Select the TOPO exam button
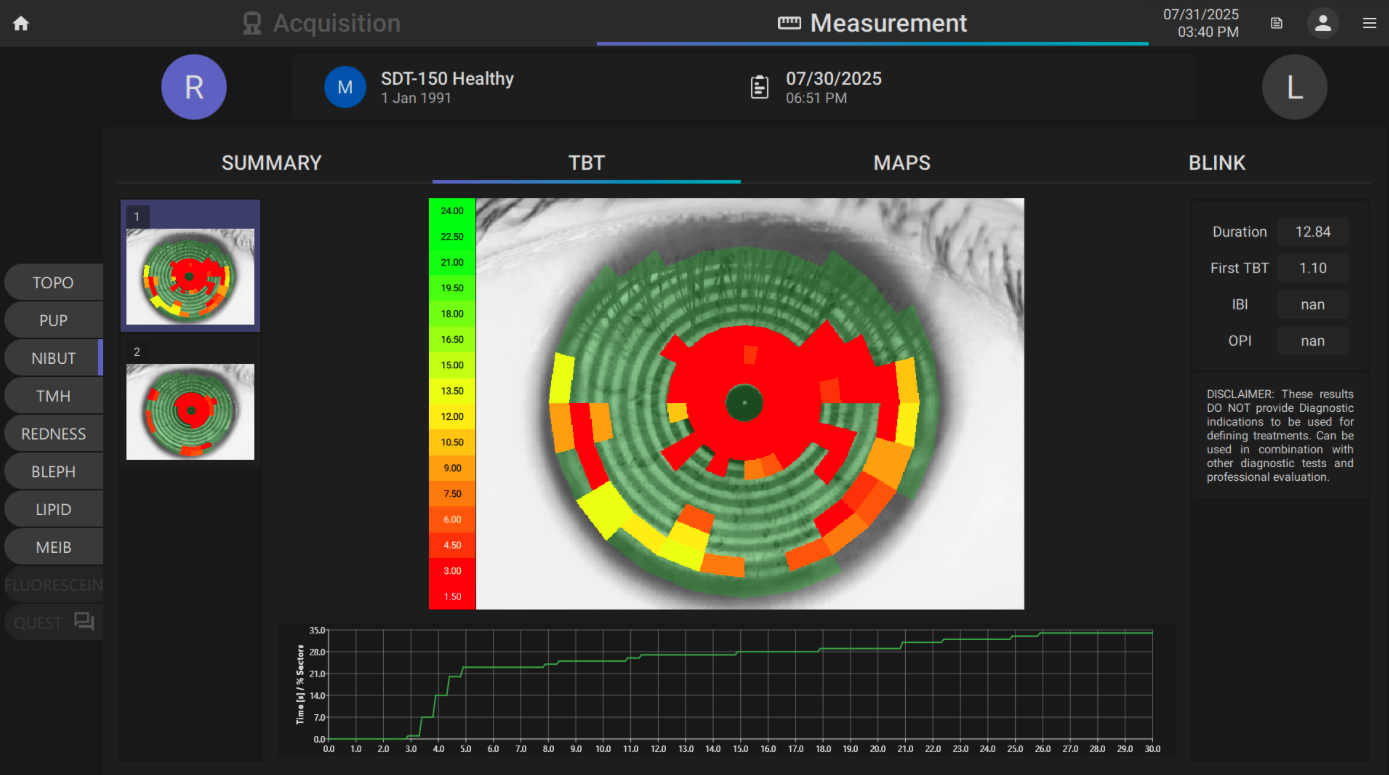Image resolution: width=1389 pixels, height=775 pixels. point(53,283)
